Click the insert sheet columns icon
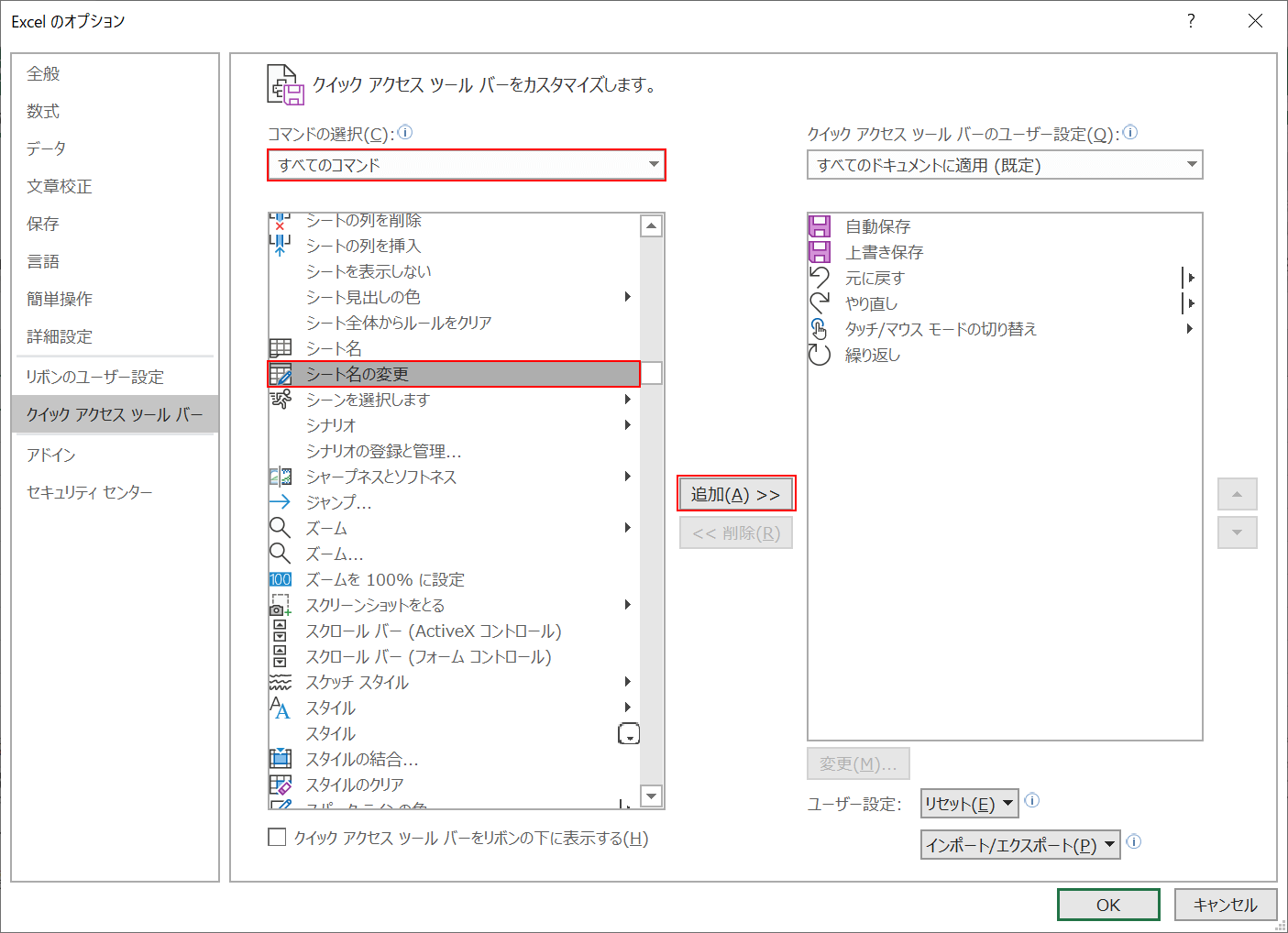This screenshot has height=933, width=1288. 281,246
